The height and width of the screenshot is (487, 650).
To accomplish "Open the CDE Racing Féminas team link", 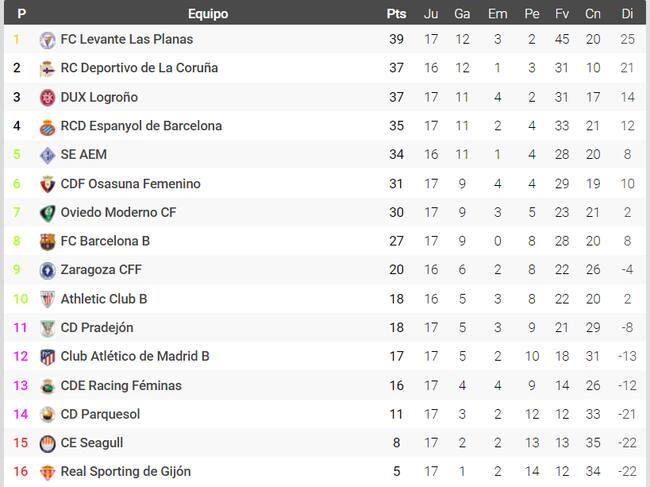I will 121,386.
